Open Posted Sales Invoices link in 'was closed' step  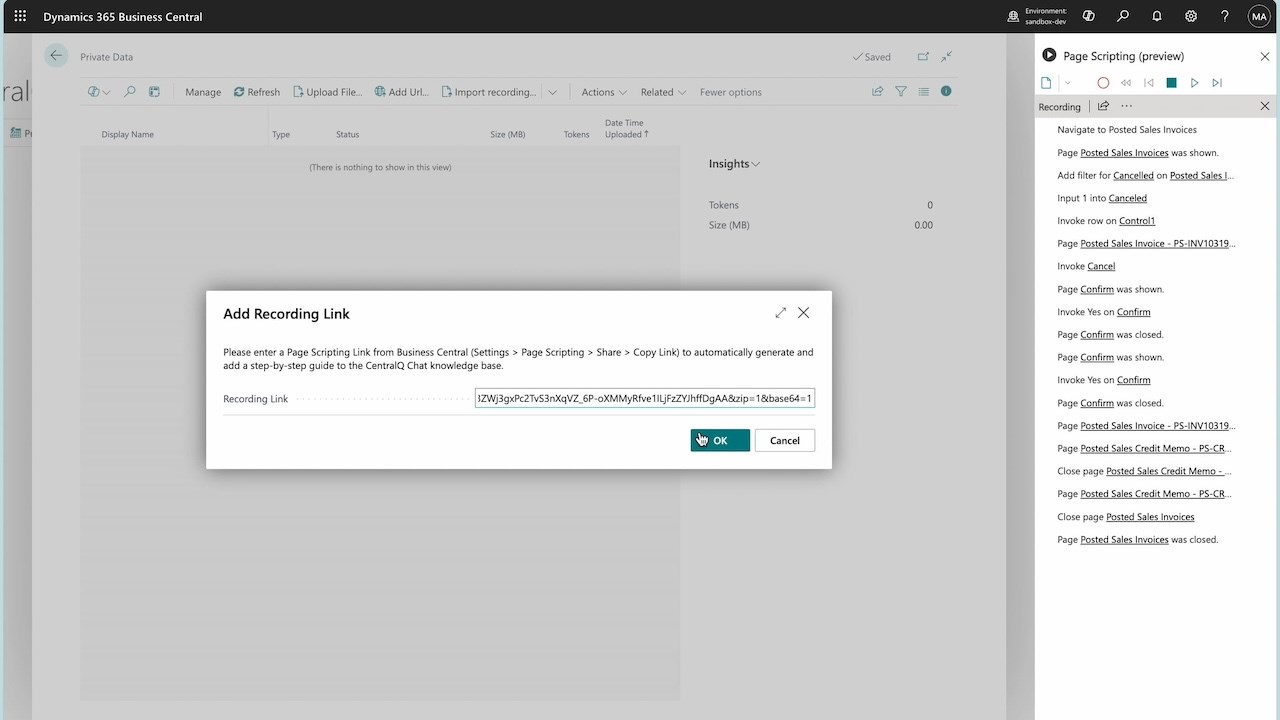tap(1124, 540)
